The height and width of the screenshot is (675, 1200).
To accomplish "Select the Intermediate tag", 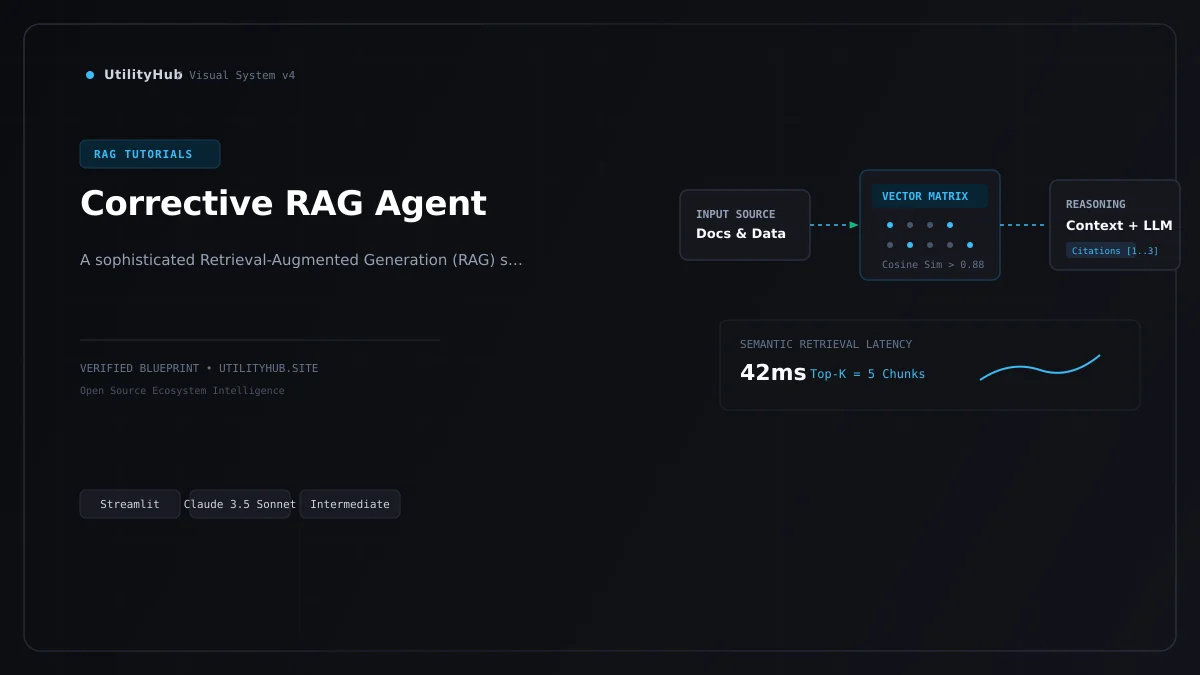I will pyautogui.click(x=350, y=504).
